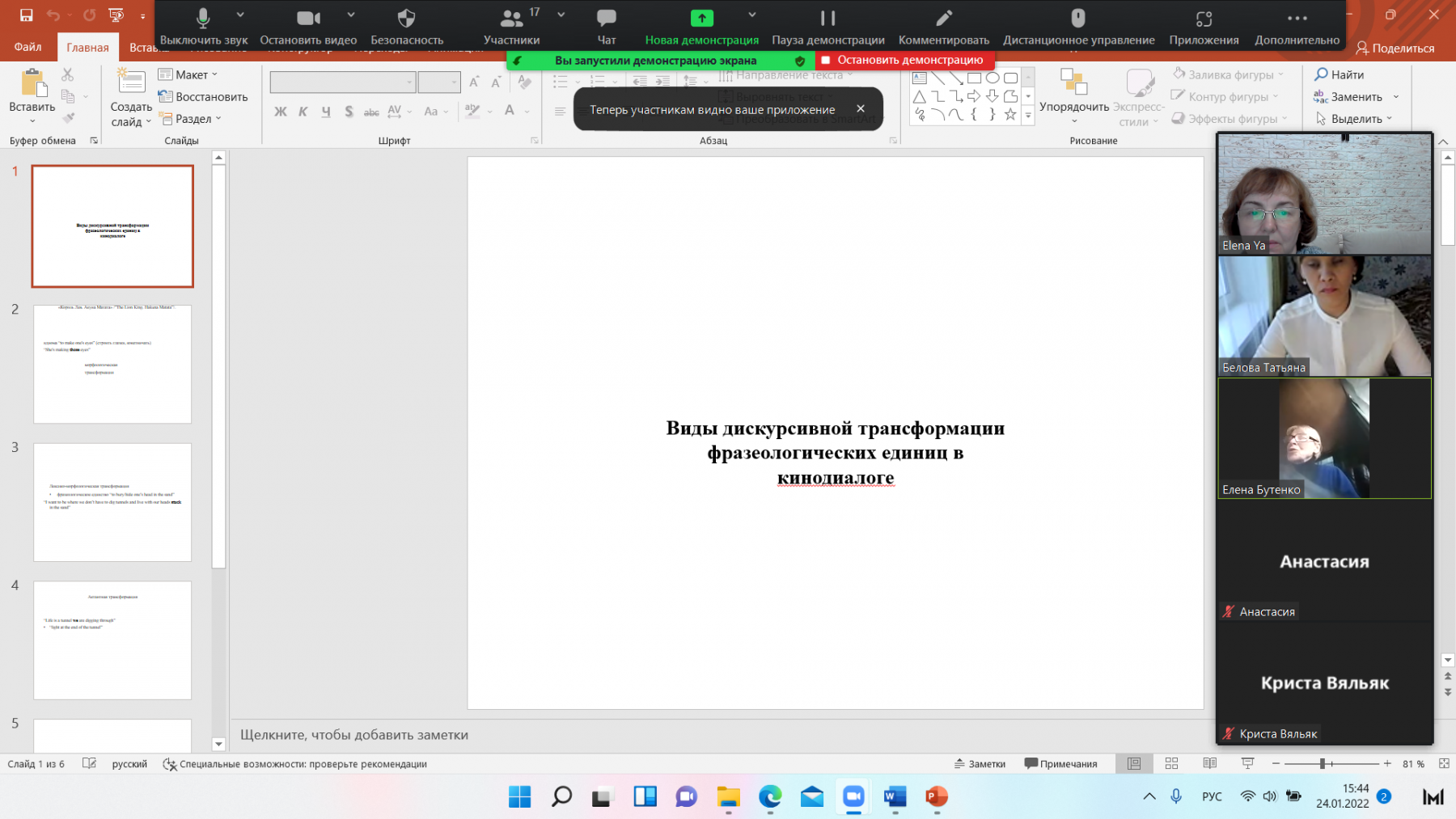Viewport: 1456px width, 819px height.
Task: Click the red Stop Share button
Action: (x=904, y=61)
